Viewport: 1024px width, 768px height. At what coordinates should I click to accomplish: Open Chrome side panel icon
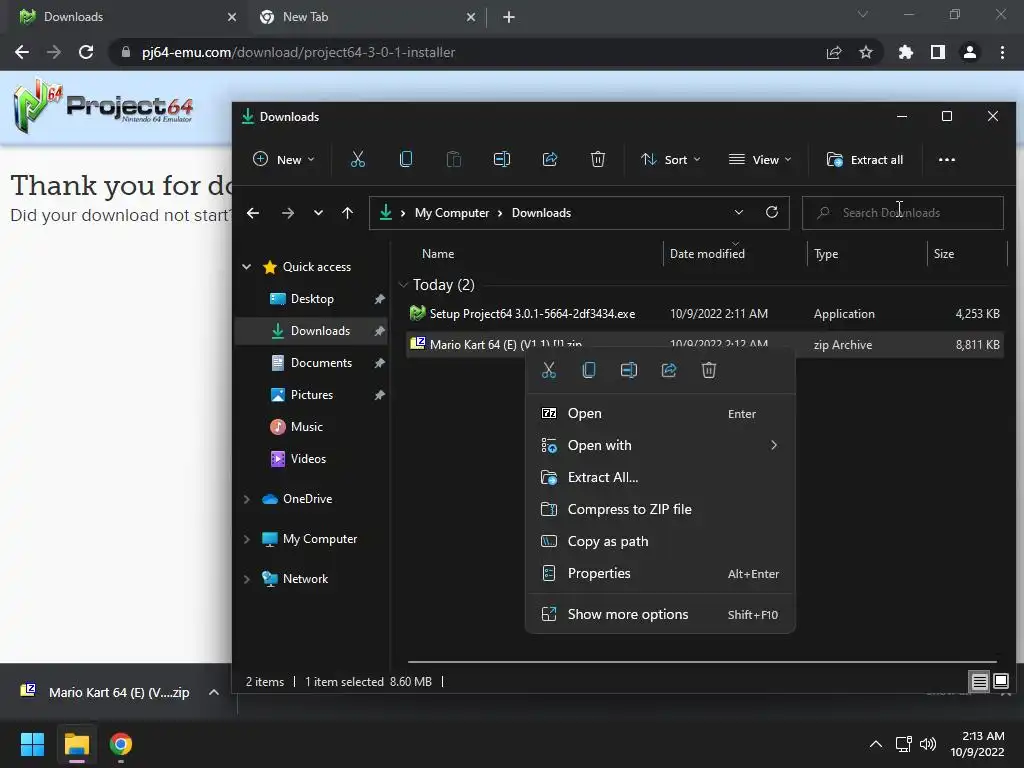click(938, 52)
